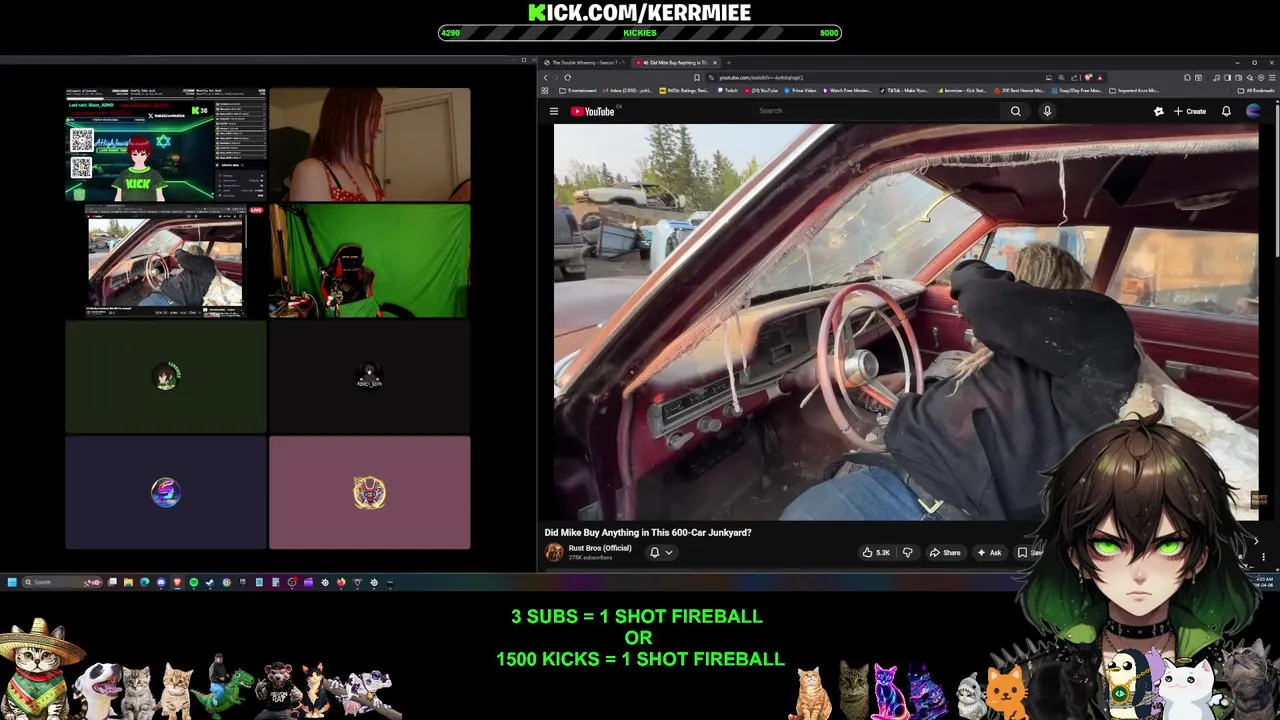The height and width of the screenshot is (720, 1280).
Task: Like the video with 5.3K likes
Action: pos(876,552)
